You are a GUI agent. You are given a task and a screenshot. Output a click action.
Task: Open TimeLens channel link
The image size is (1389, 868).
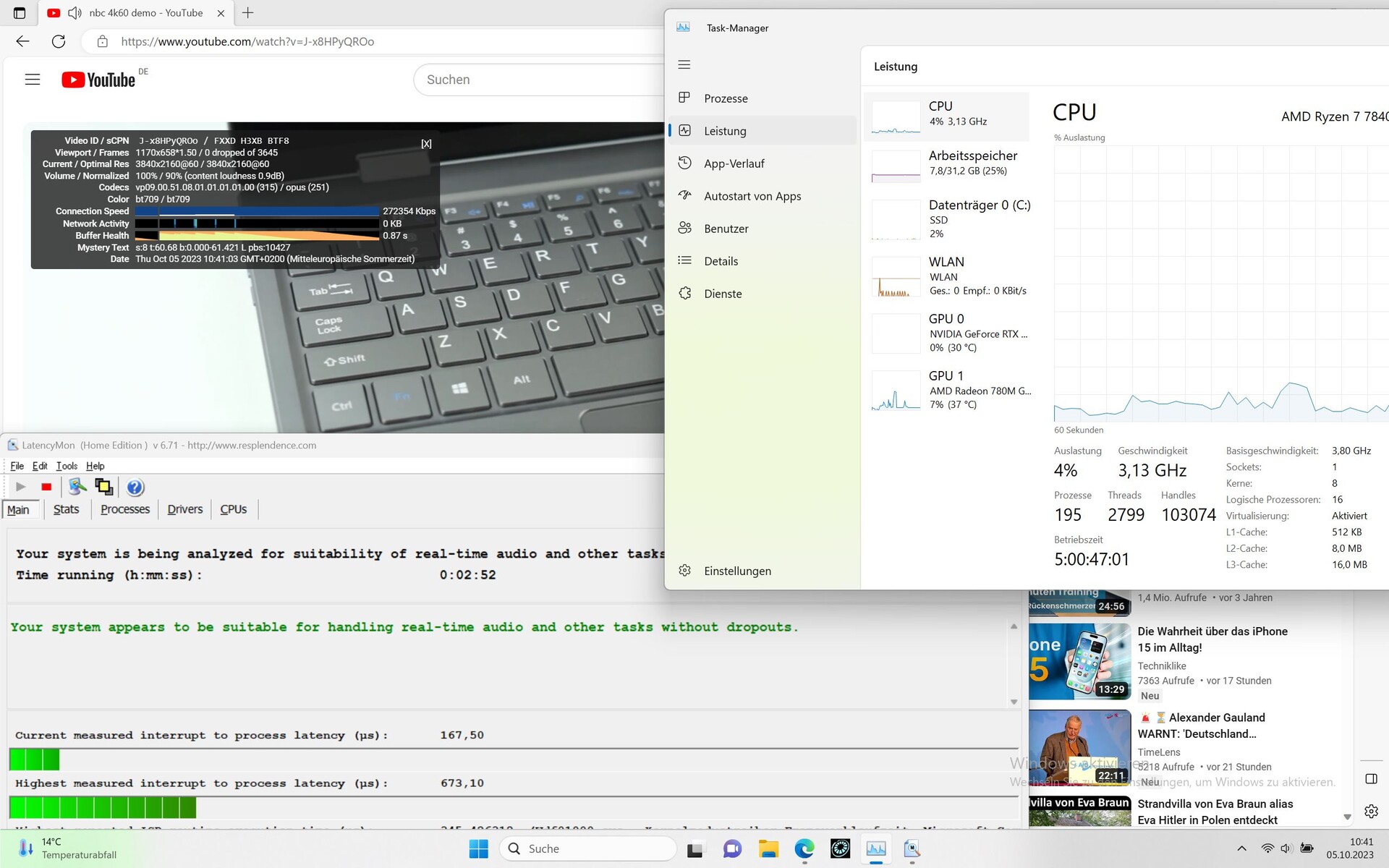point(1158,752)
